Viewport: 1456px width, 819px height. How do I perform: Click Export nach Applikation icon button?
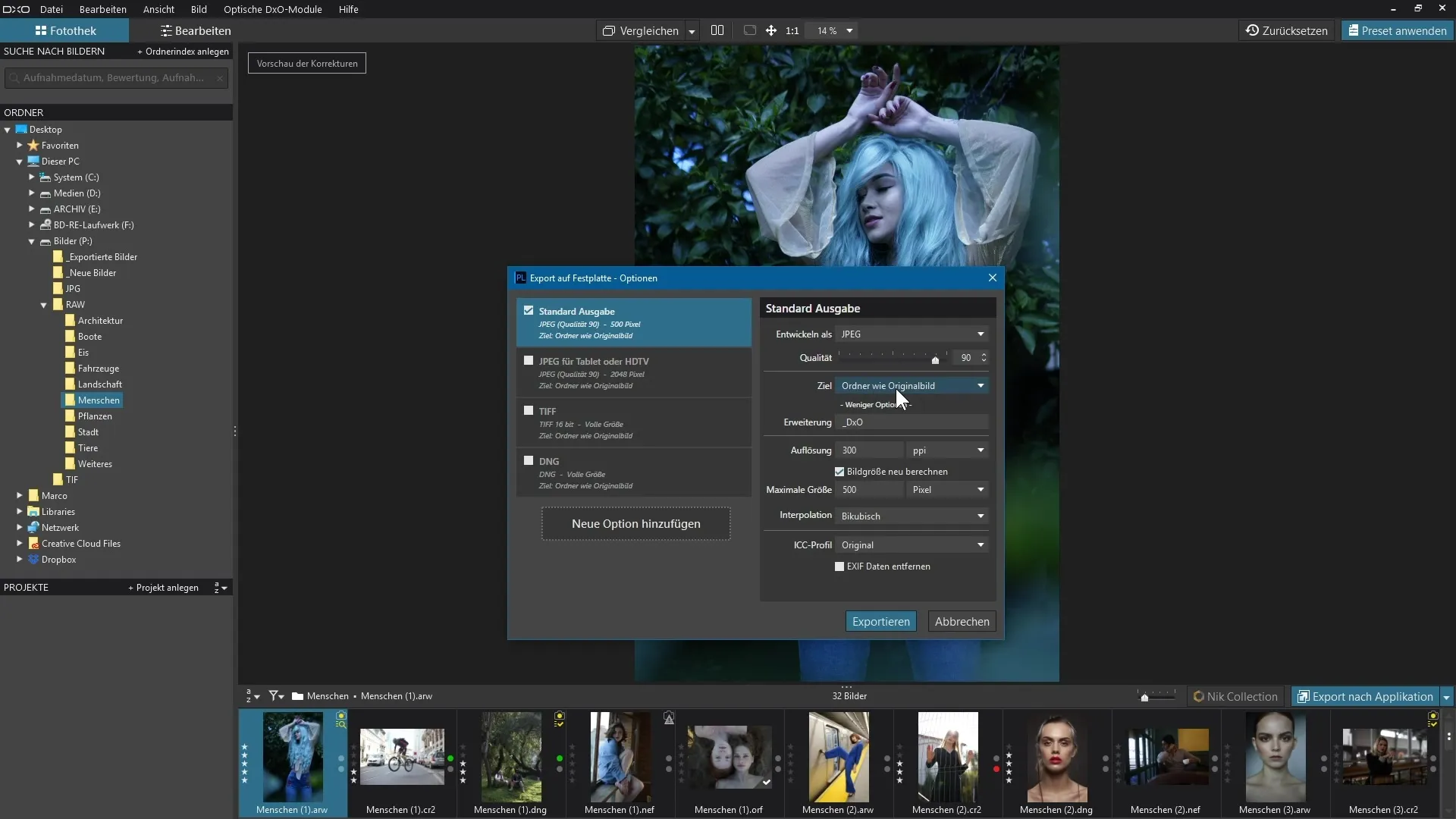click(1365, 696)
